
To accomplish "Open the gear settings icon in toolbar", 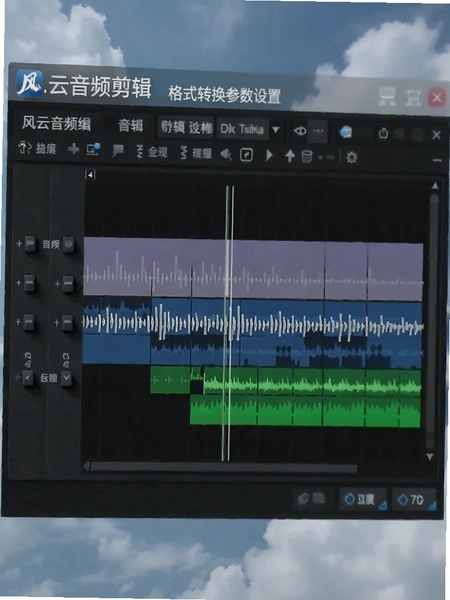I will (x=351, y=157).
